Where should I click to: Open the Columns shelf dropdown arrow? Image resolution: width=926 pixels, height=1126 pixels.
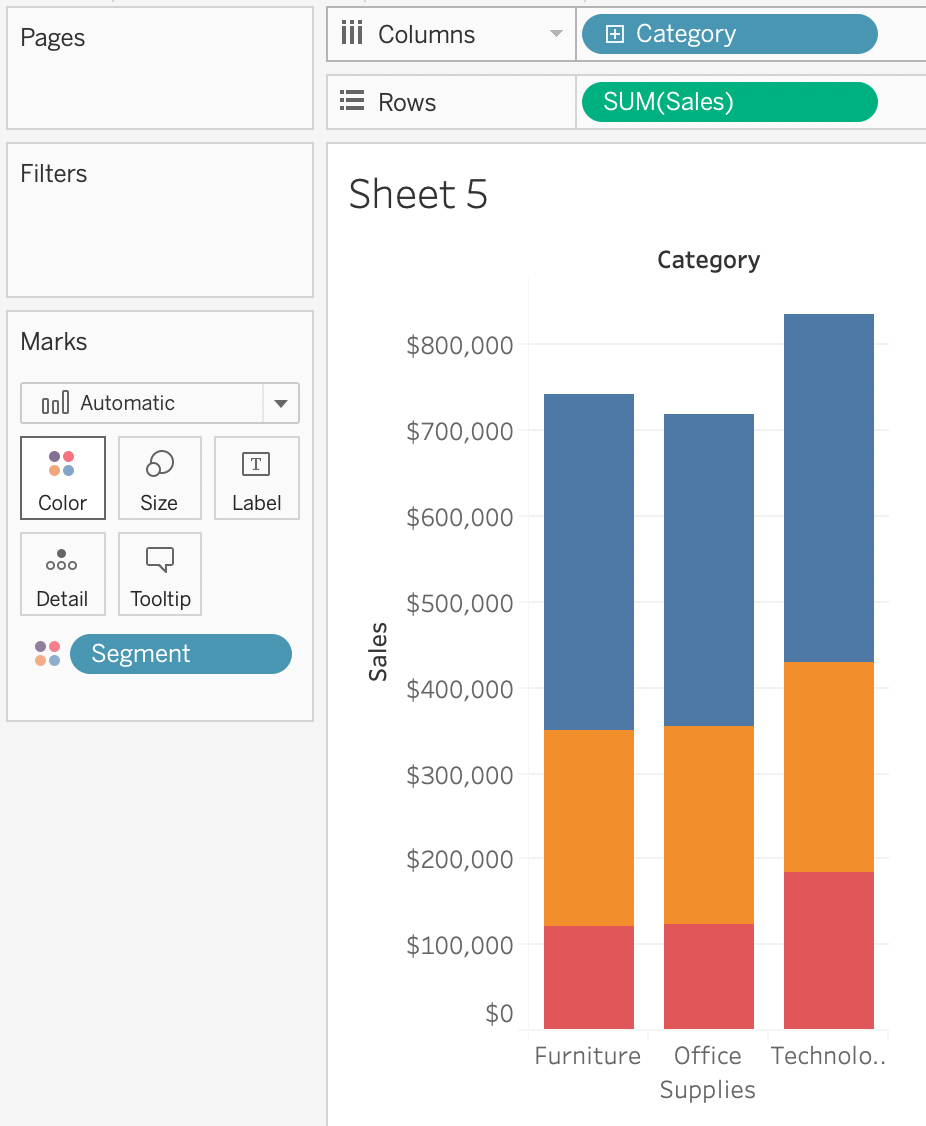click(557, 34)
